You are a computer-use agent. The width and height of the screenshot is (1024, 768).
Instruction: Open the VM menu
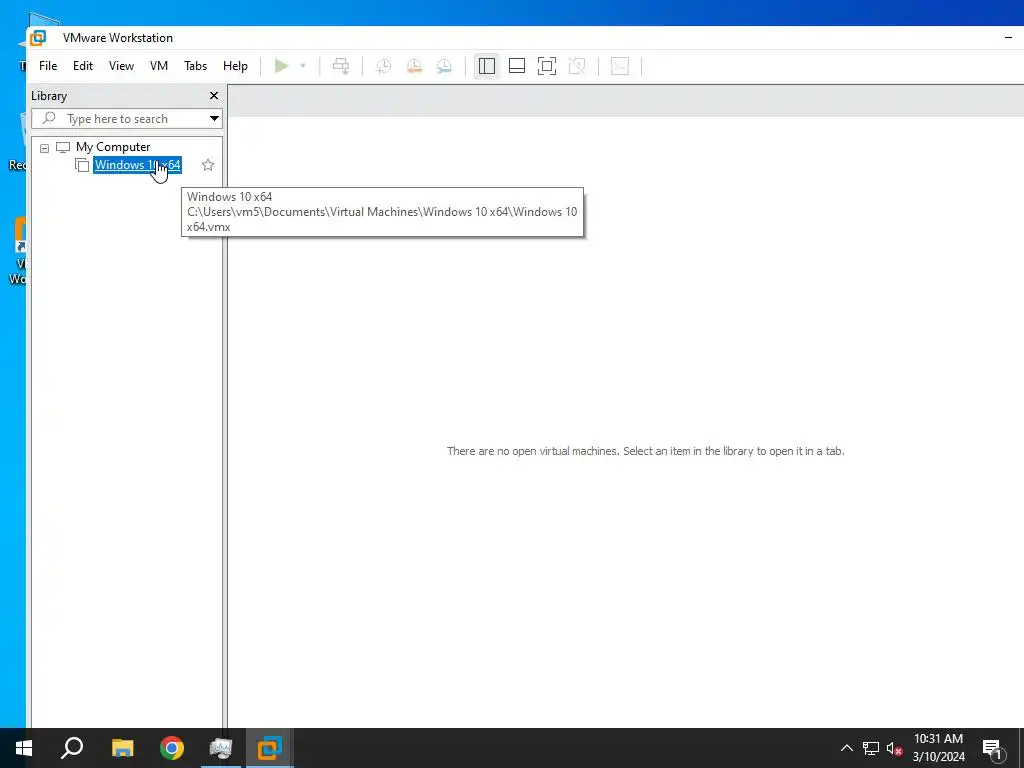(x=159, y=66)
